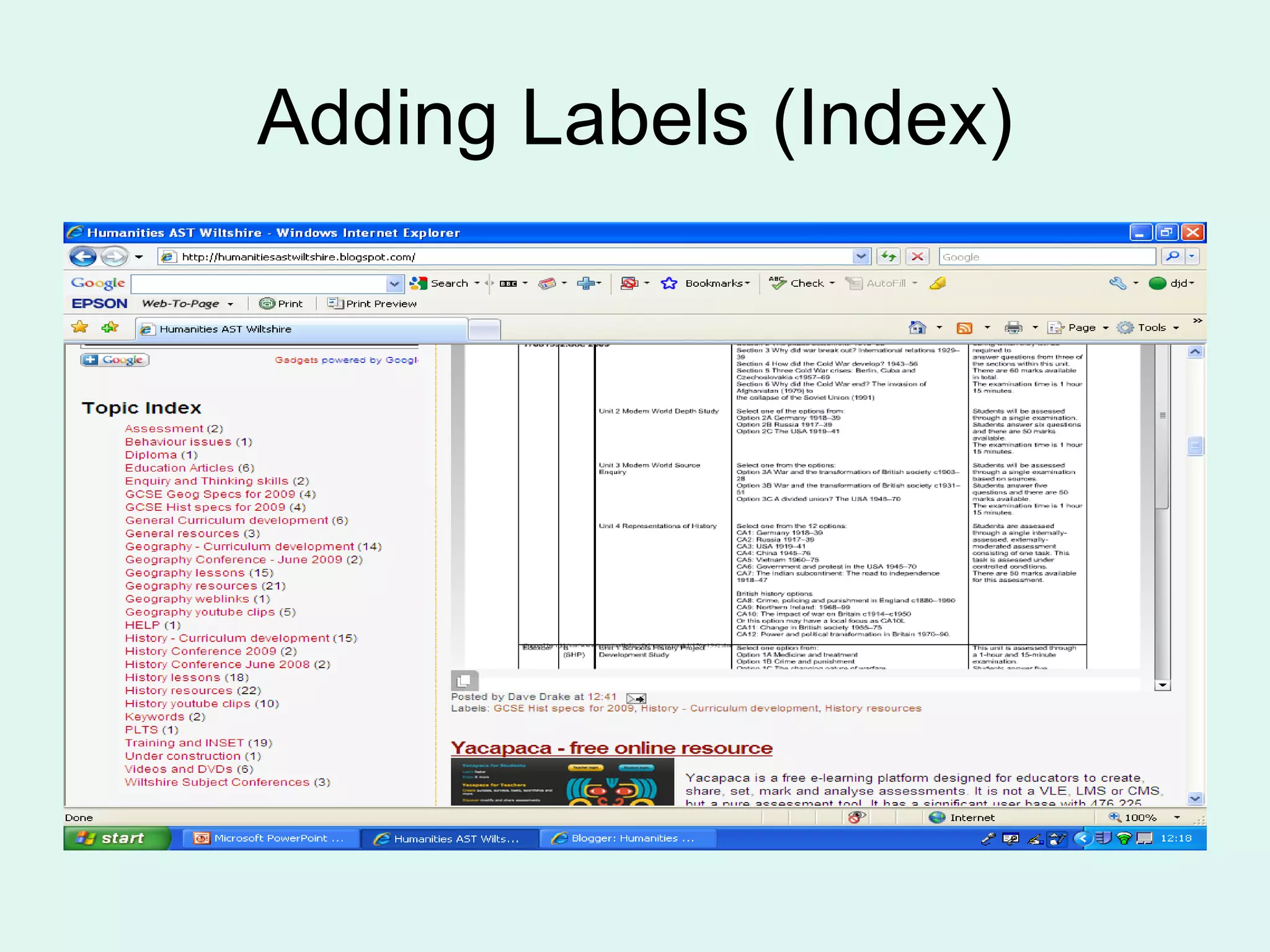
Task: Open the Home page icon
Action: 917,327
